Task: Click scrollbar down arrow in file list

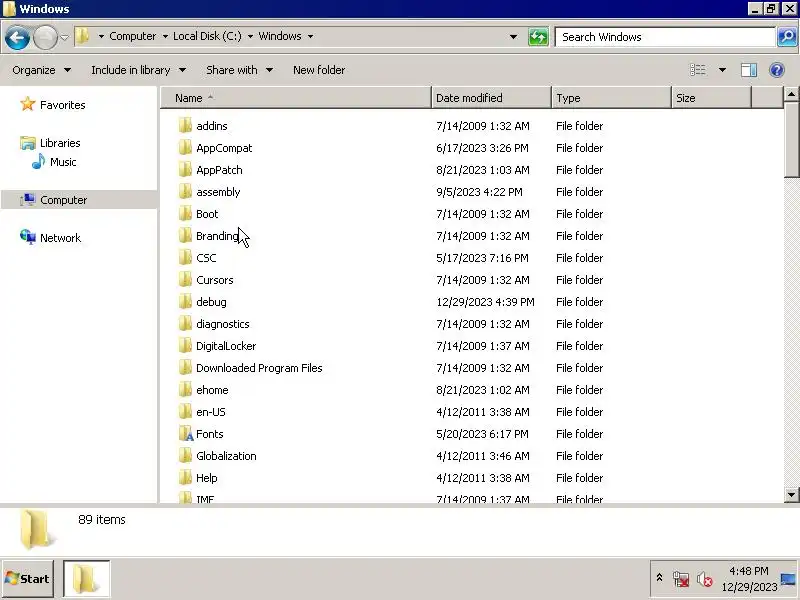Action: click(791, 494)
